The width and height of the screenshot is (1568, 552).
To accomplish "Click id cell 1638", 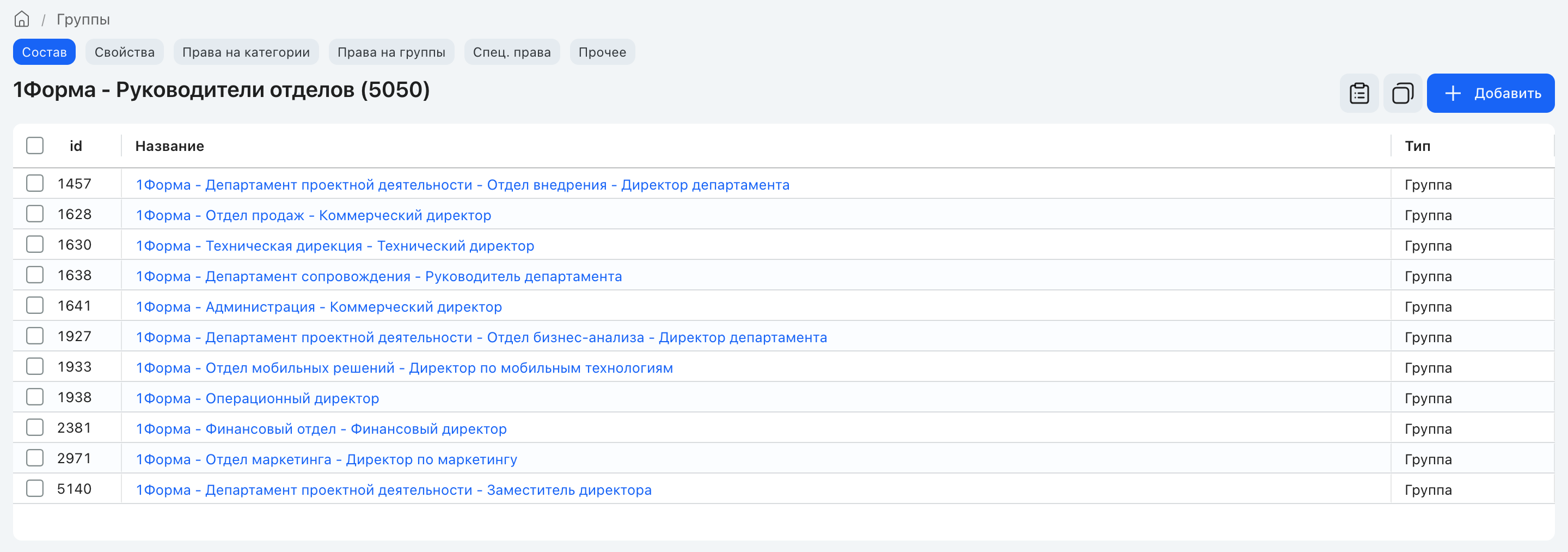I will pyautogui.click(x=74, y=275).
